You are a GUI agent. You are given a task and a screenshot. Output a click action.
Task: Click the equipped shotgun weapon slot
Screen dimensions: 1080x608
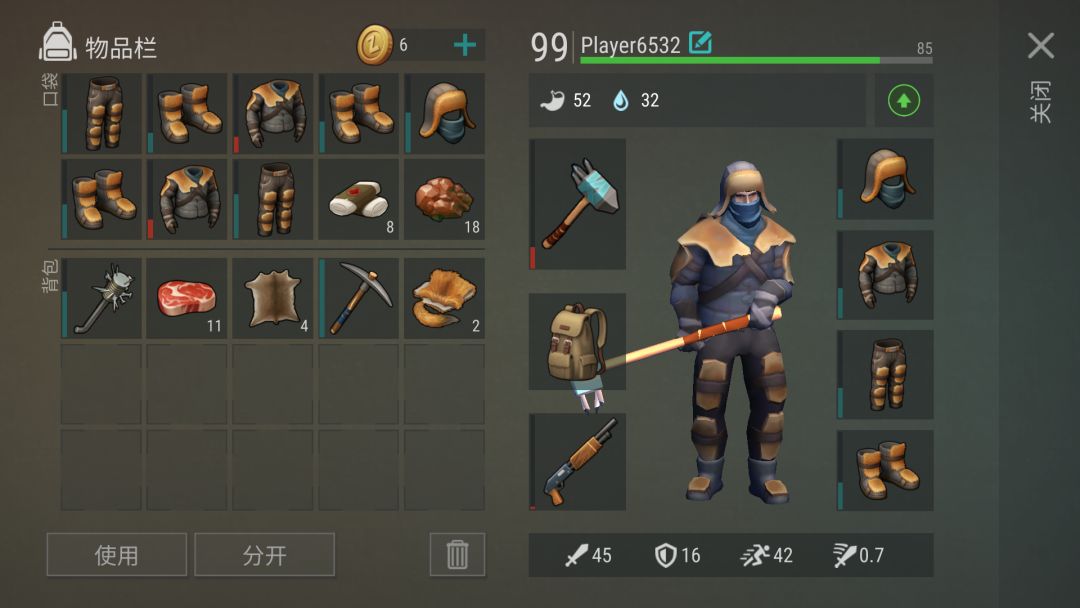click(x=577, y=462)
